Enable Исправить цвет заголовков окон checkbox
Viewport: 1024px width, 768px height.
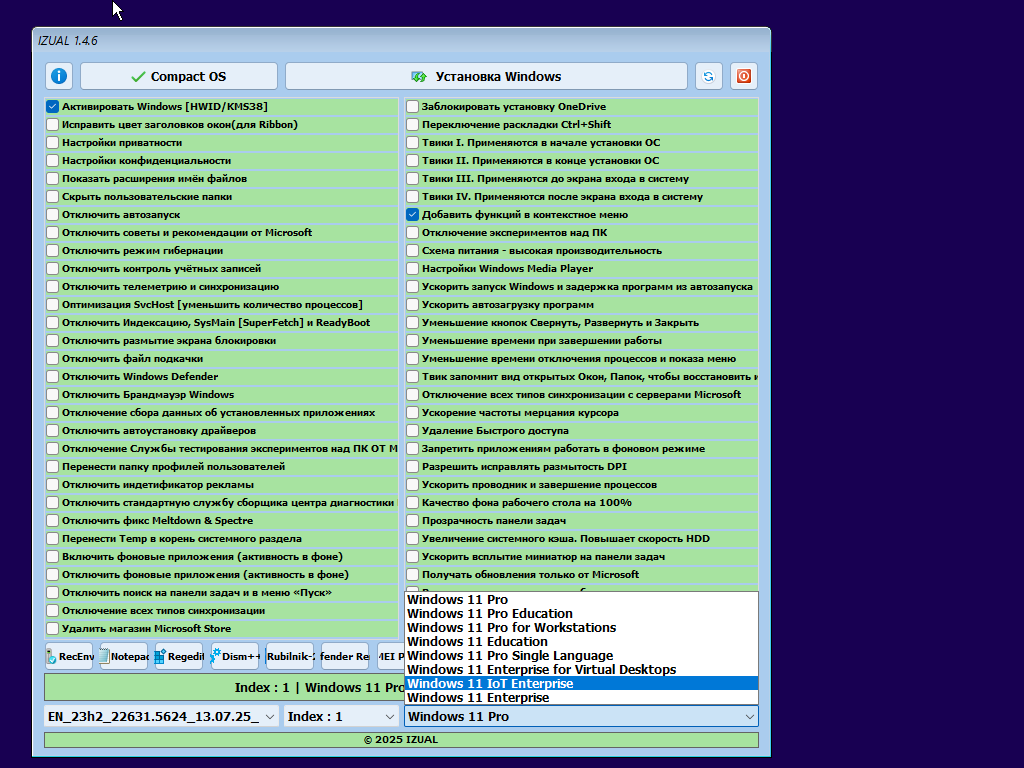[x=53, y=125]
